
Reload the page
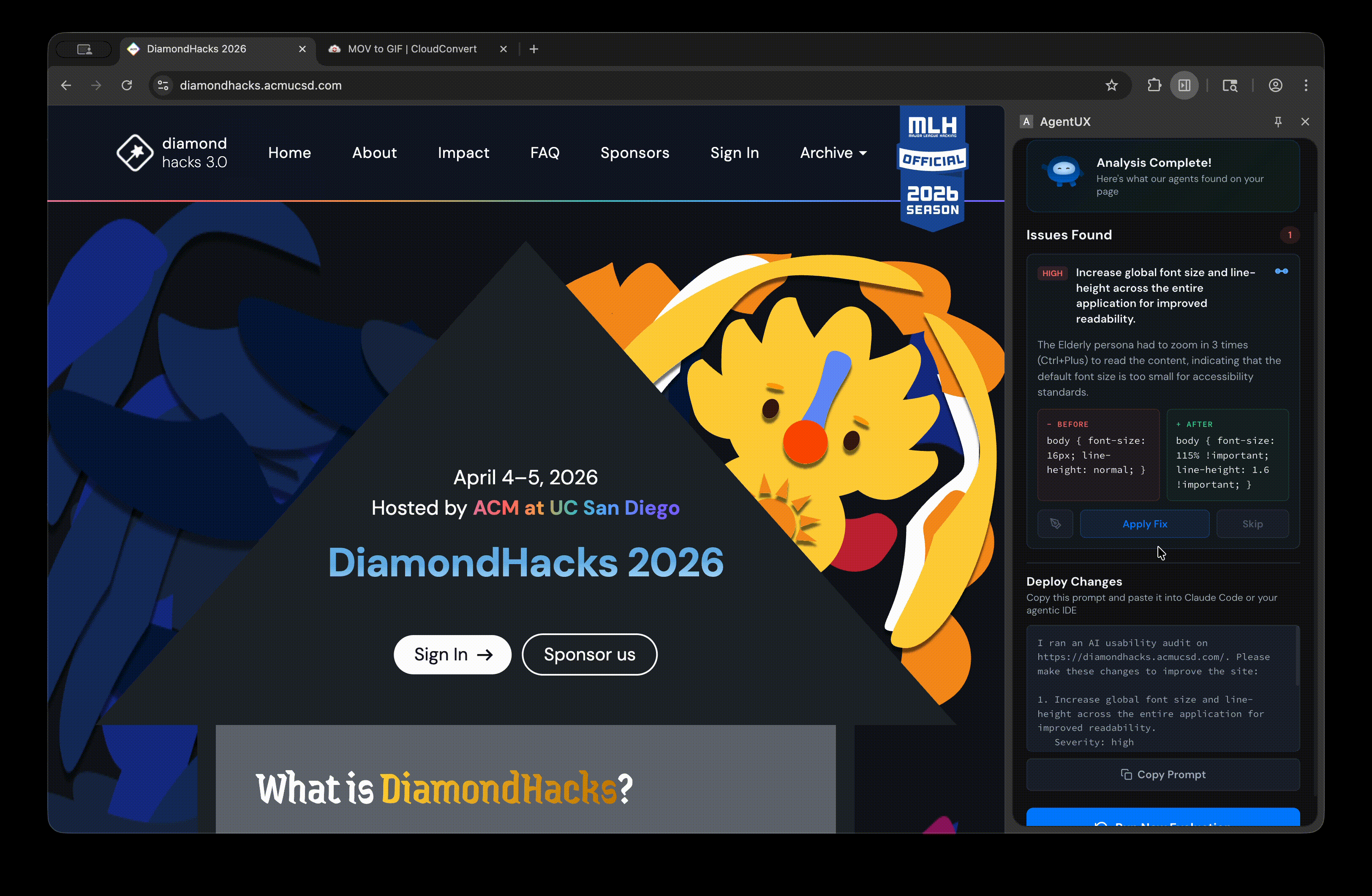[127, 85]
